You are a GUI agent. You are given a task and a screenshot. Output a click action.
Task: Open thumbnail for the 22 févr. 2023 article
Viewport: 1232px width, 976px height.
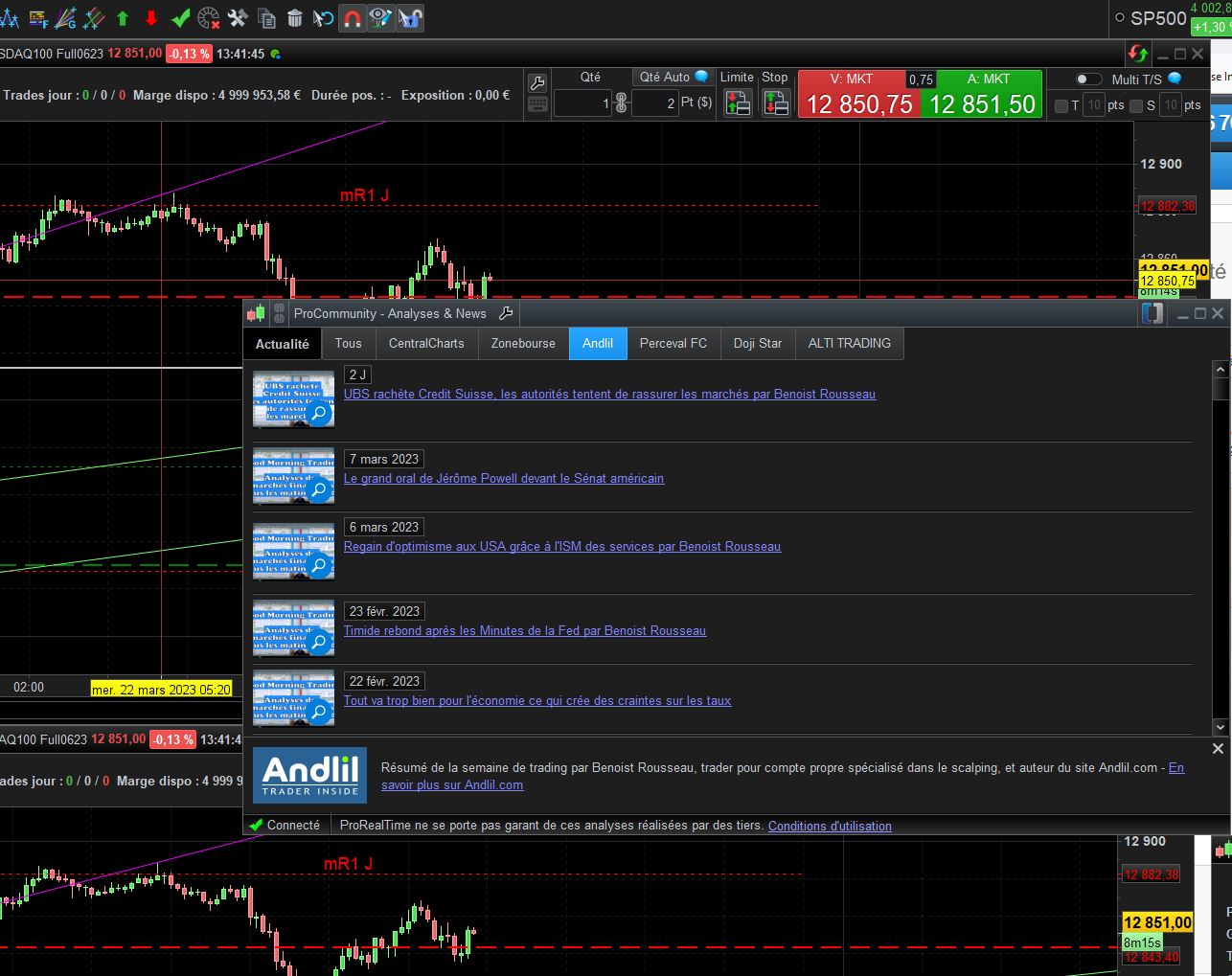click(x=293, y=697)
